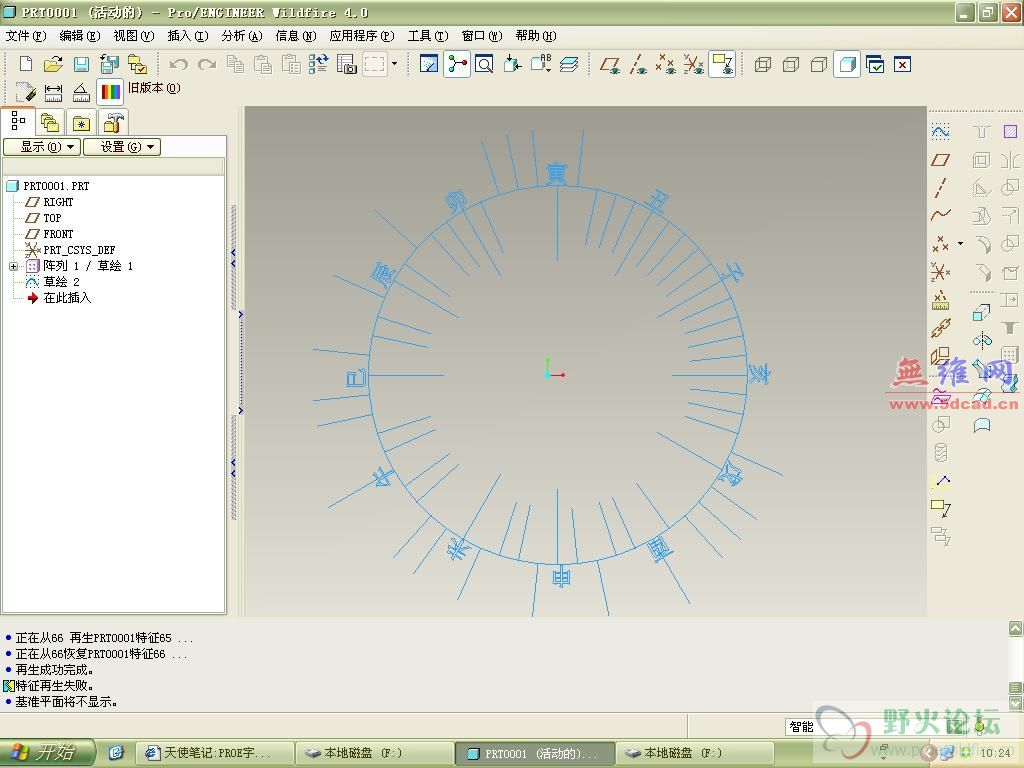1024x768 pixels.
Task: Click the Zoom in magnifier icon
Action: (484, 64)
